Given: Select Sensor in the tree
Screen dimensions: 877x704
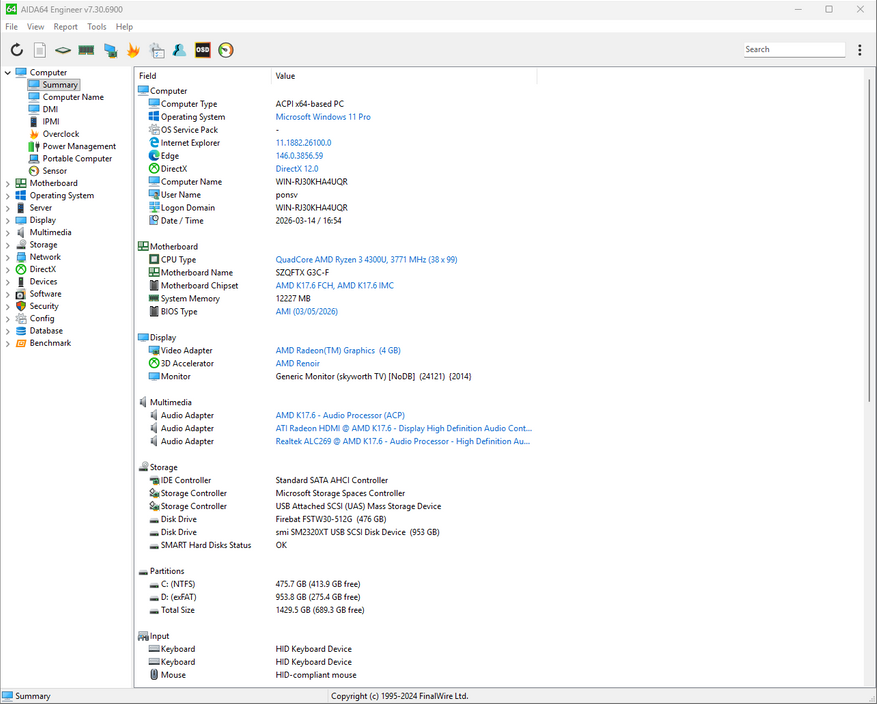Looking at the screenshot, I should tap(54, 171).
